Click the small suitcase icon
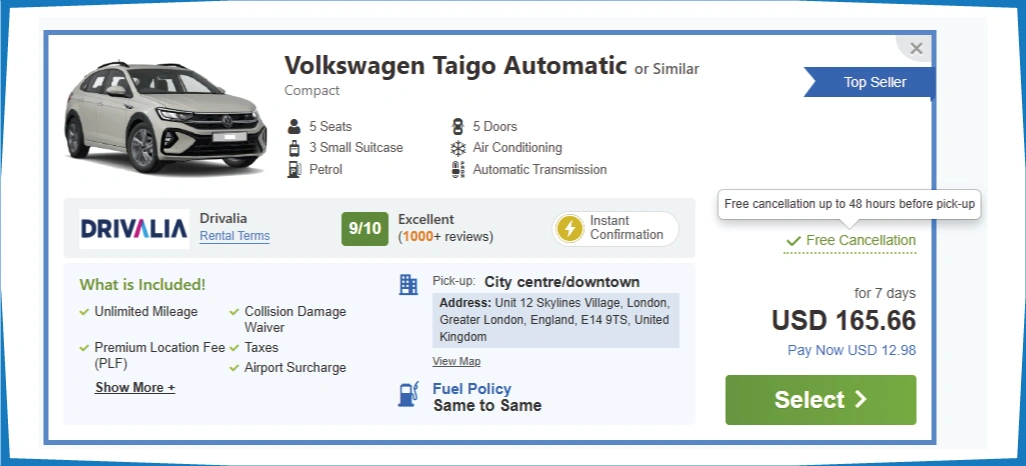This screenshot has height=466, width=1026. coord(294,148)
